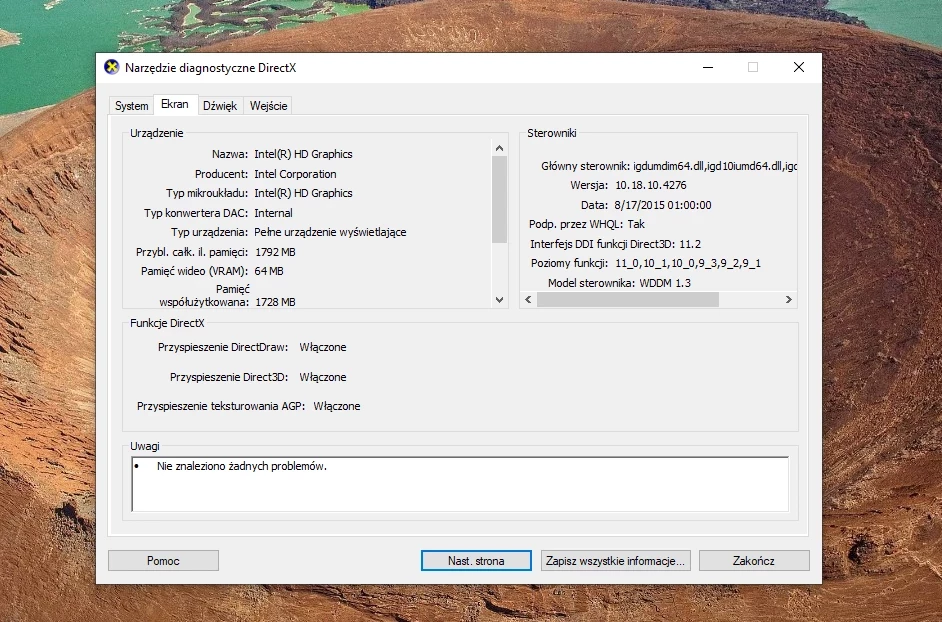
Task: Click driver date 8/17/2015 01:00:00
Action: click(x=663, y=206)
